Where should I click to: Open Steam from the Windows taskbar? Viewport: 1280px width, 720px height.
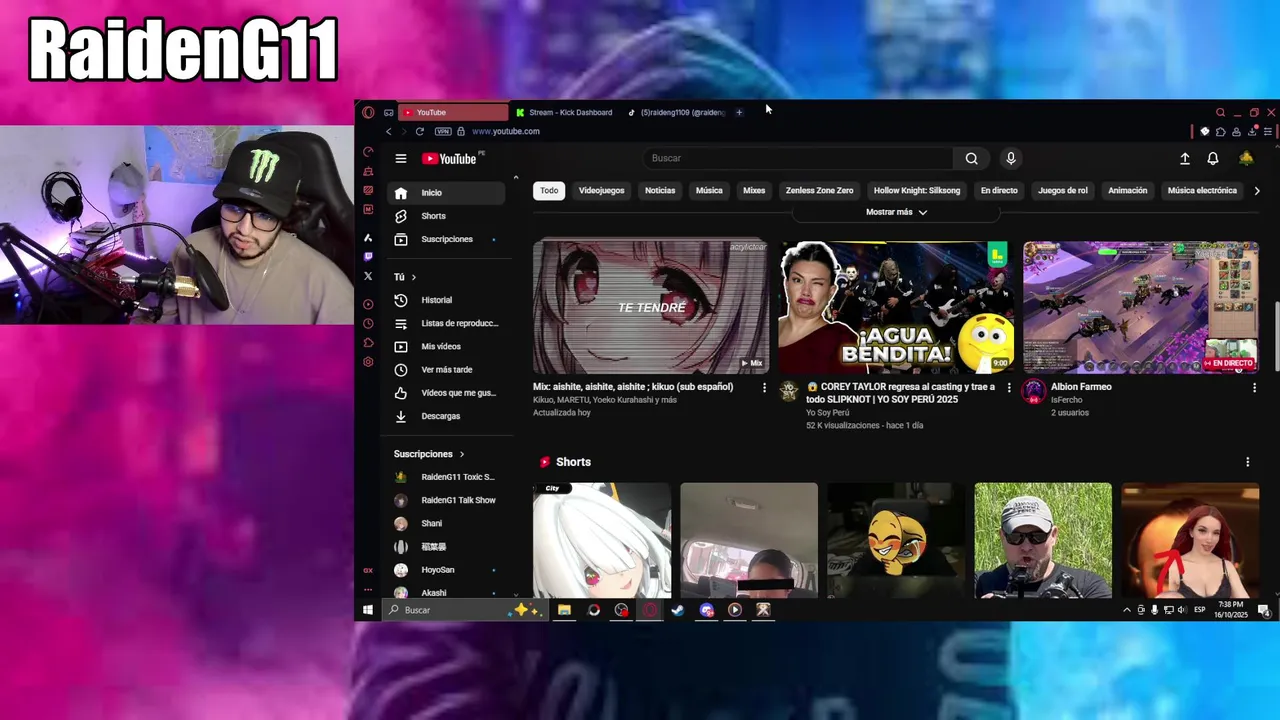click(x=678, y=610)
